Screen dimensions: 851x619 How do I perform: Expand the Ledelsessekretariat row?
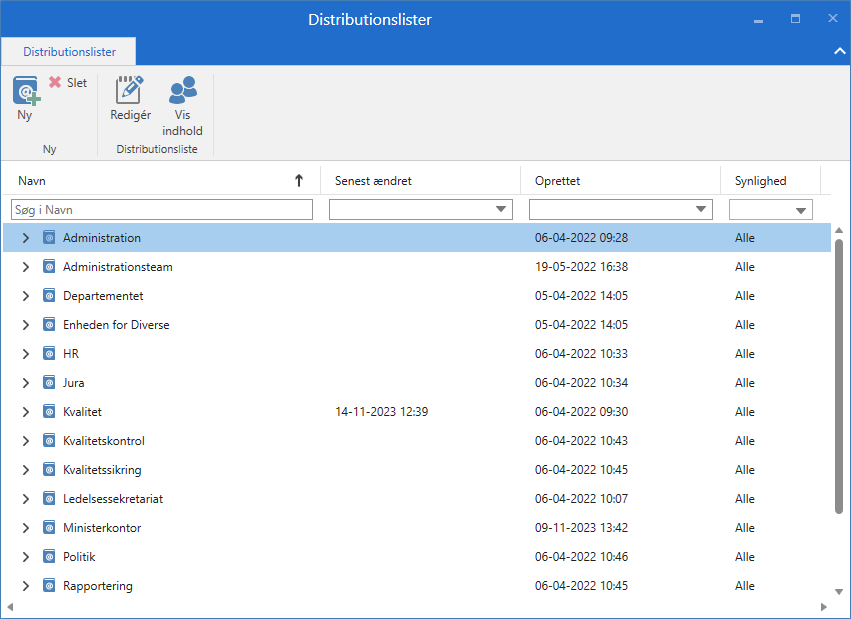tap(26, 499)
